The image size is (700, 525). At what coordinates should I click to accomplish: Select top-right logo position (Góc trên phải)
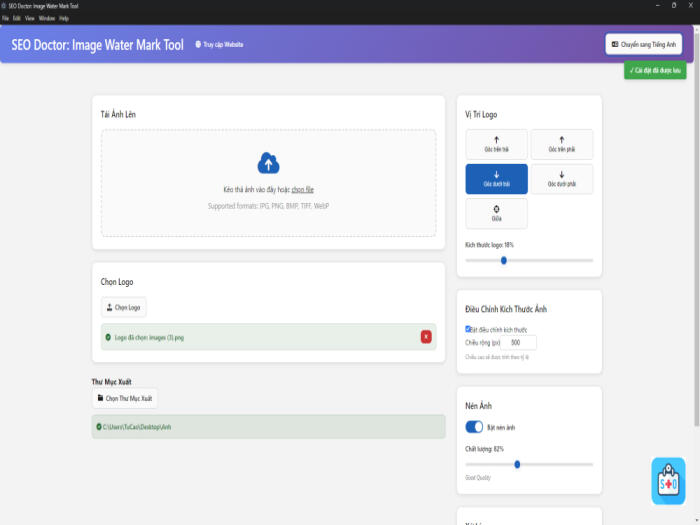(561, 144)
